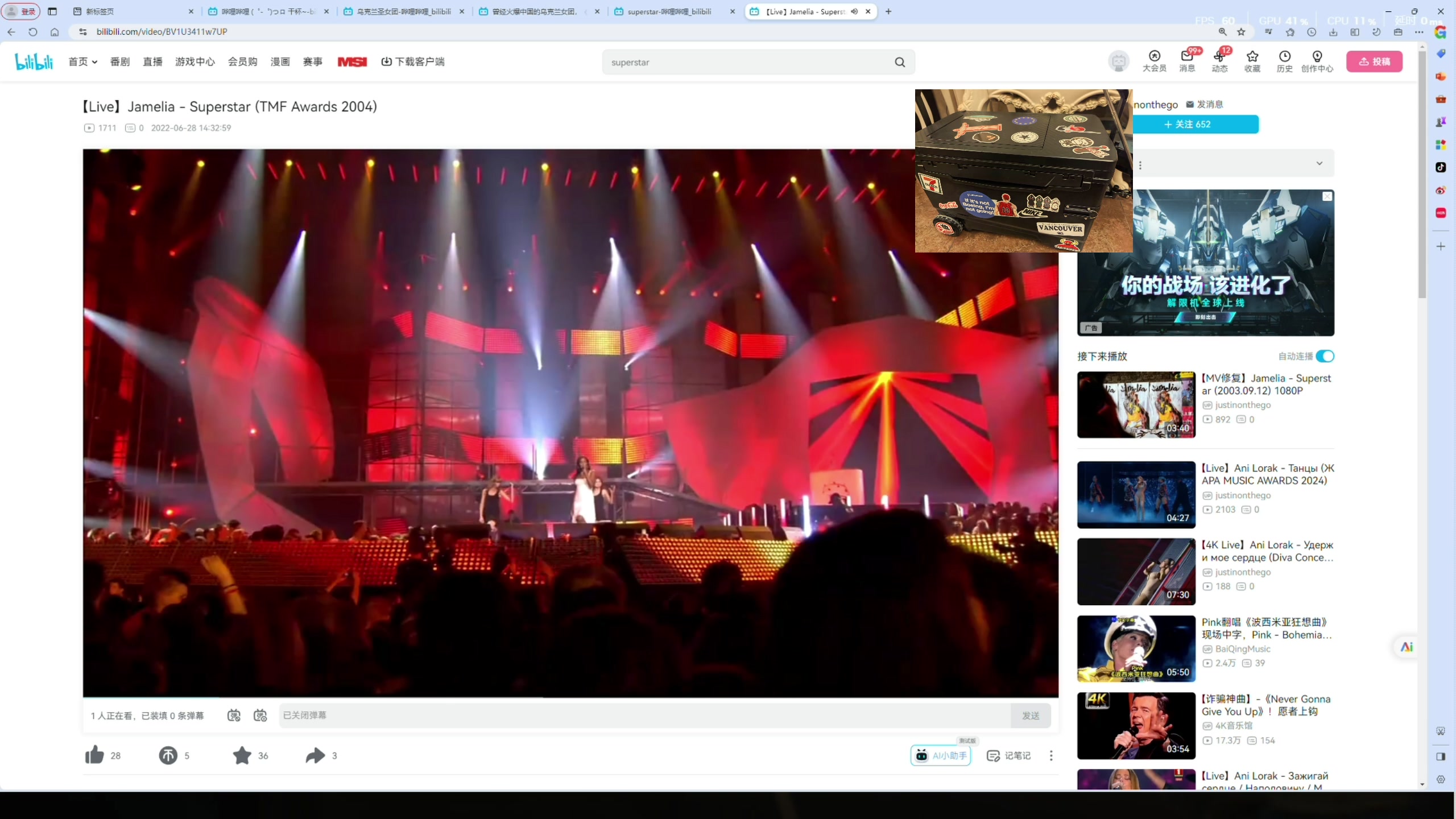Open the Jamelia MV修复 1080P video thumbnail
Image resolution: width=1456 pixels, height=819 pixels.
1136,404
